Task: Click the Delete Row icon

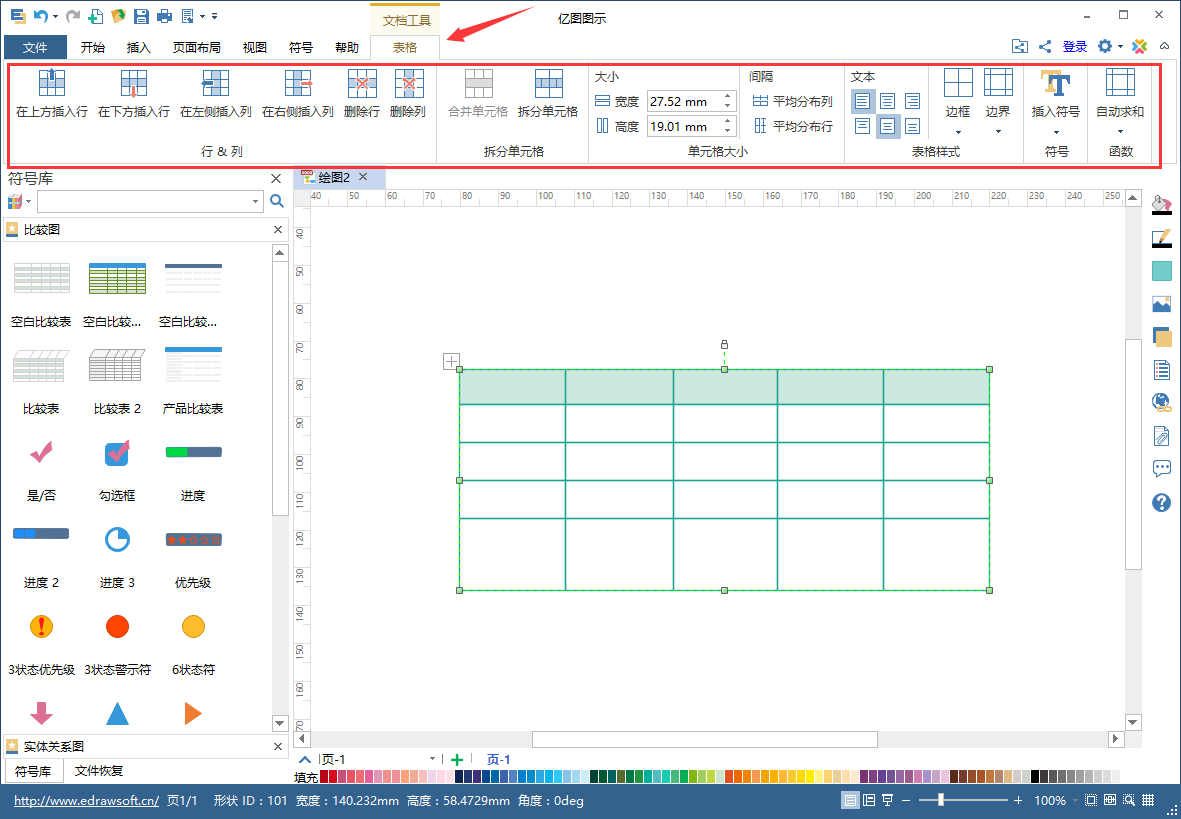Action: coord(362,83)
